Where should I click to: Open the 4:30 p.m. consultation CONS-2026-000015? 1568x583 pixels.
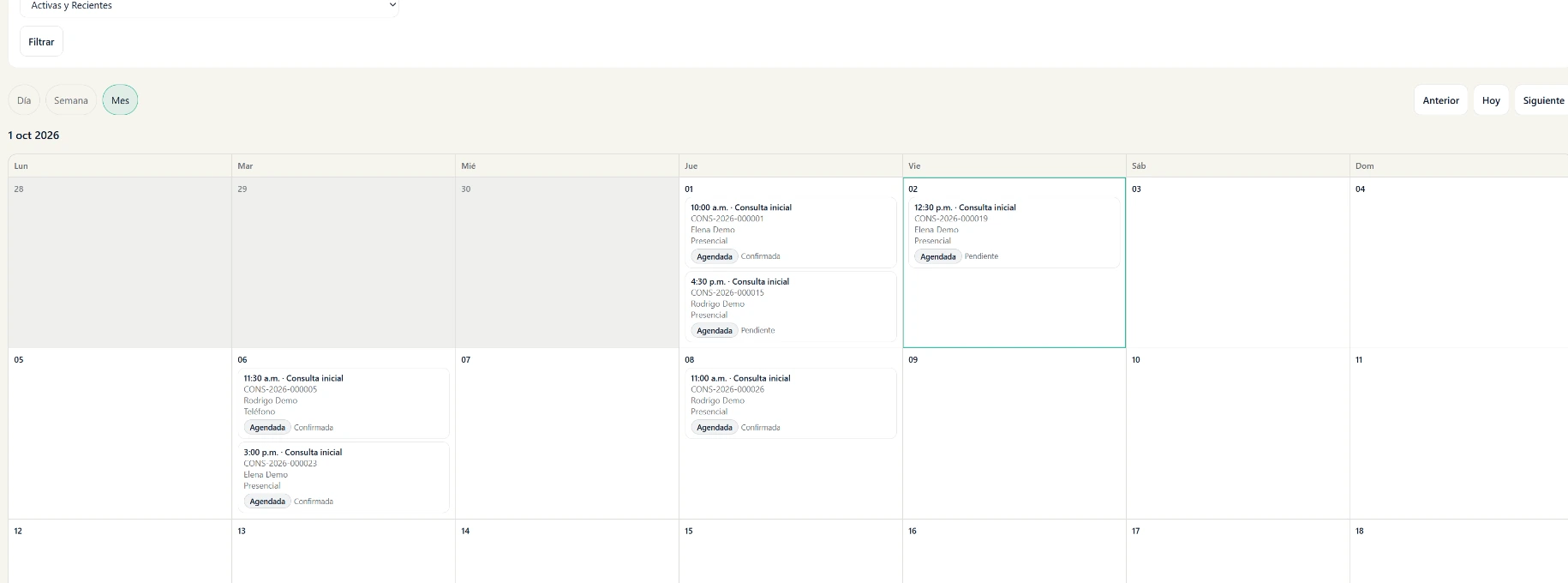[790, 306]
